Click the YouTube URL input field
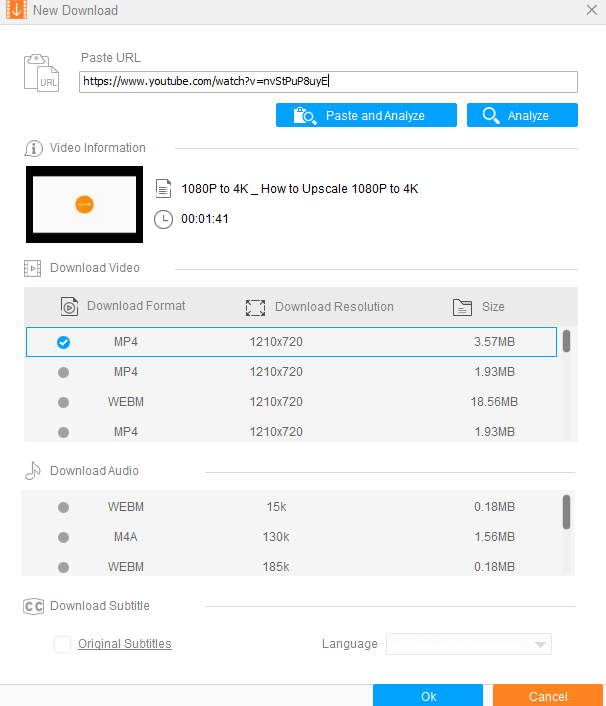The height and width of the screenshot is (706, 606). point(328,82)
